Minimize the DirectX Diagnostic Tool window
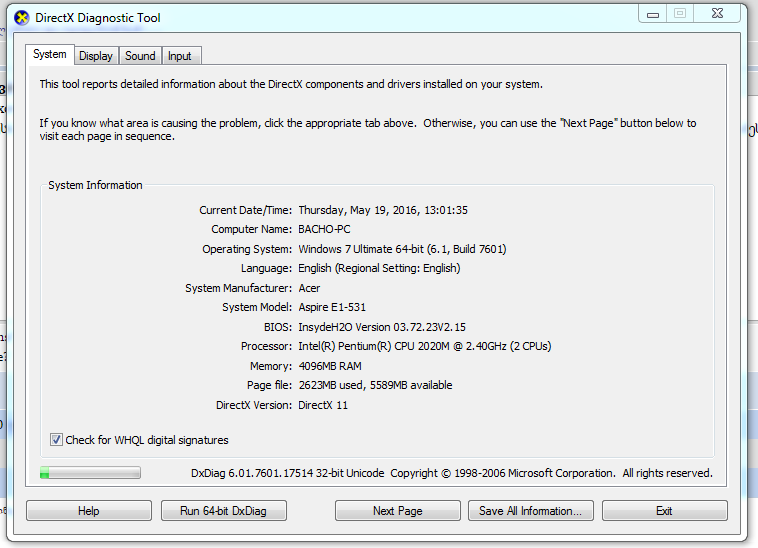Screen dimensions: 758x548 (x=653, y=14)
